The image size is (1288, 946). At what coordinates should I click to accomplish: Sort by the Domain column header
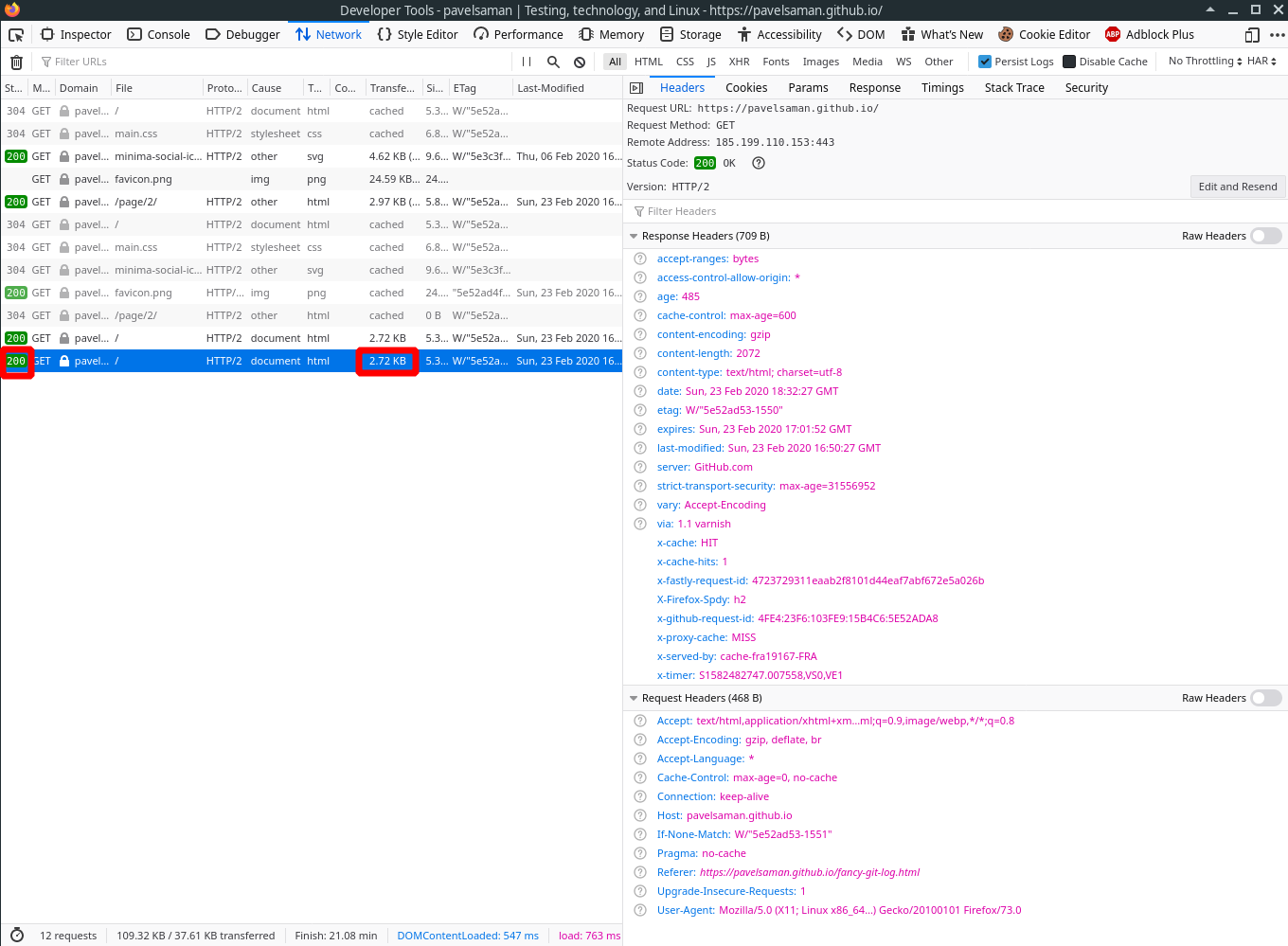point(82,88)
